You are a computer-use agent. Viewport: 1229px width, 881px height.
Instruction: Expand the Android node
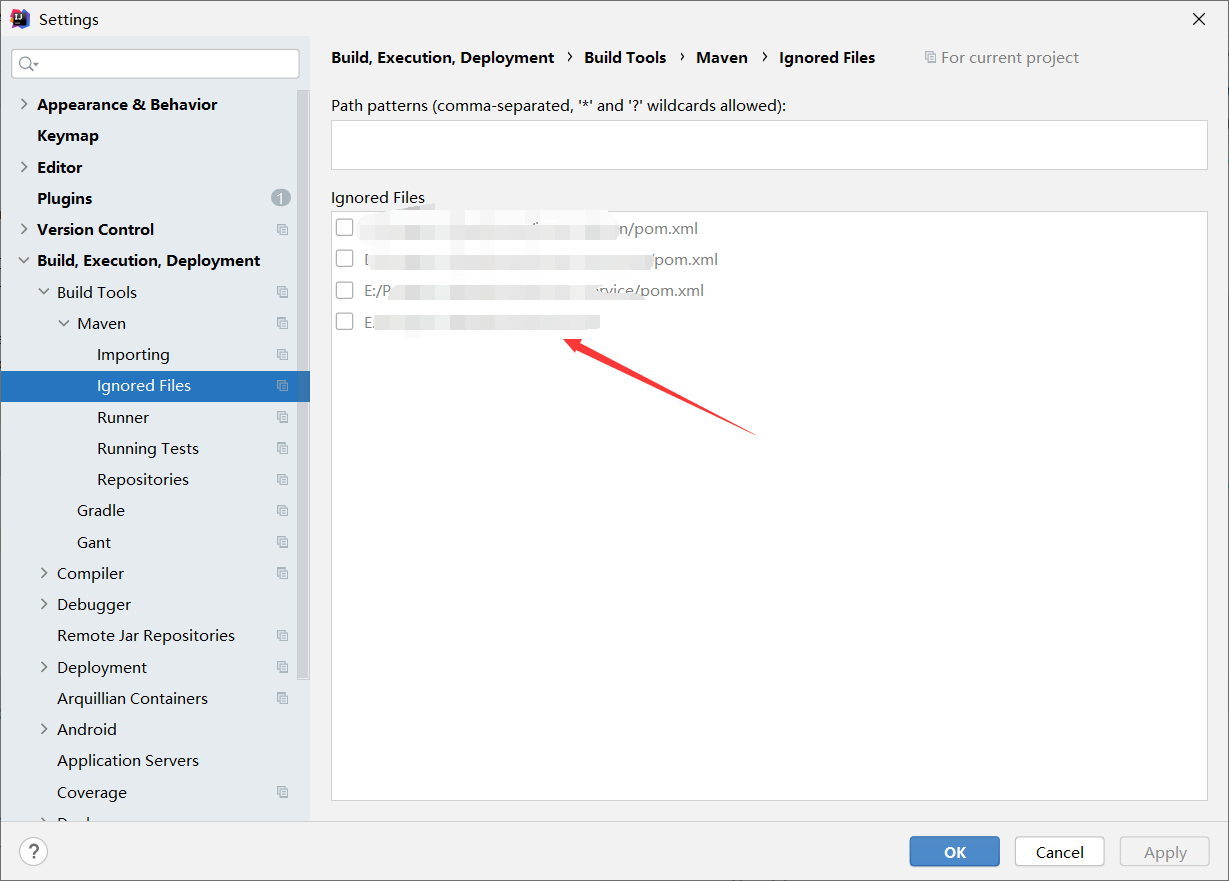(44, 729)
